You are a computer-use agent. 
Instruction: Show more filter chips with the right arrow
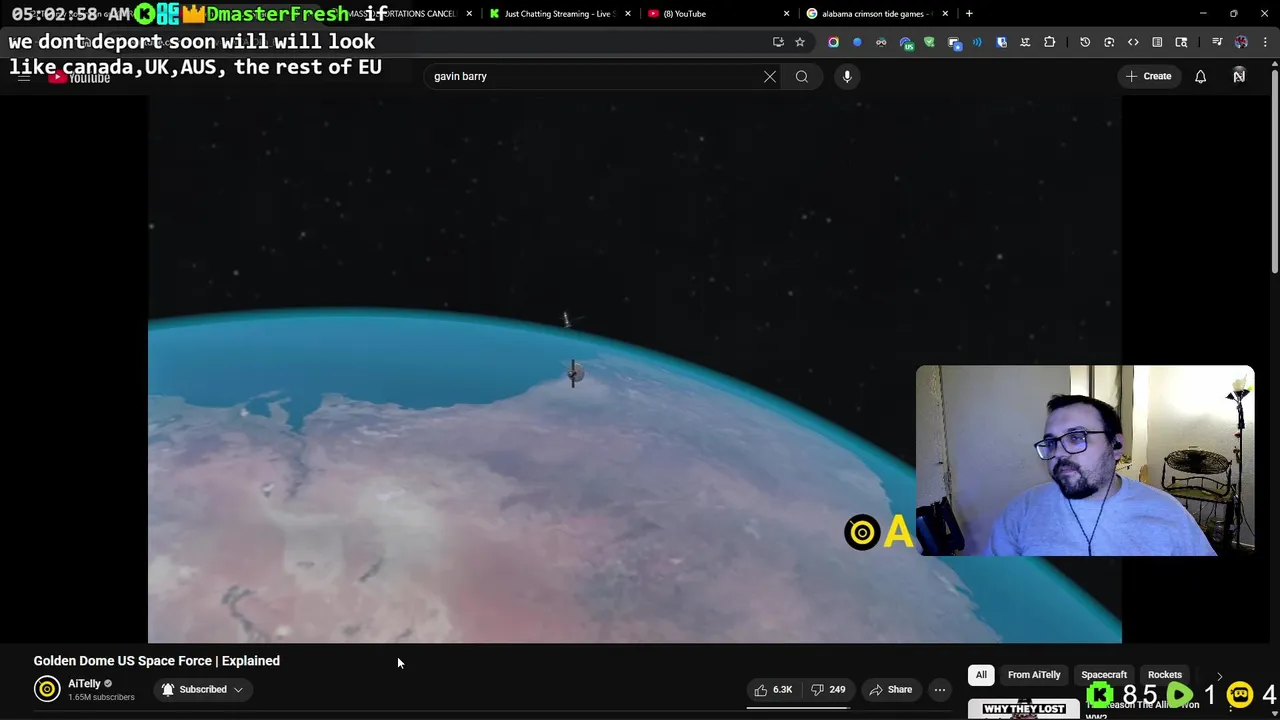tap(1219, 676)
